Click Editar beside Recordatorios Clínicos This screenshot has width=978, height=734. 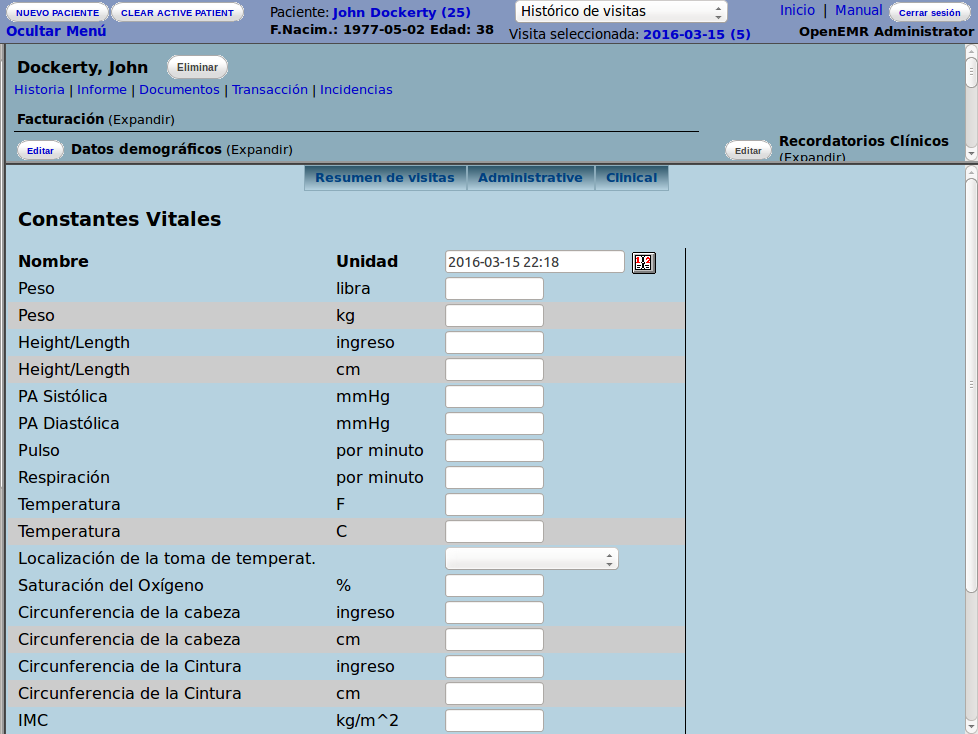coord(748,151)
